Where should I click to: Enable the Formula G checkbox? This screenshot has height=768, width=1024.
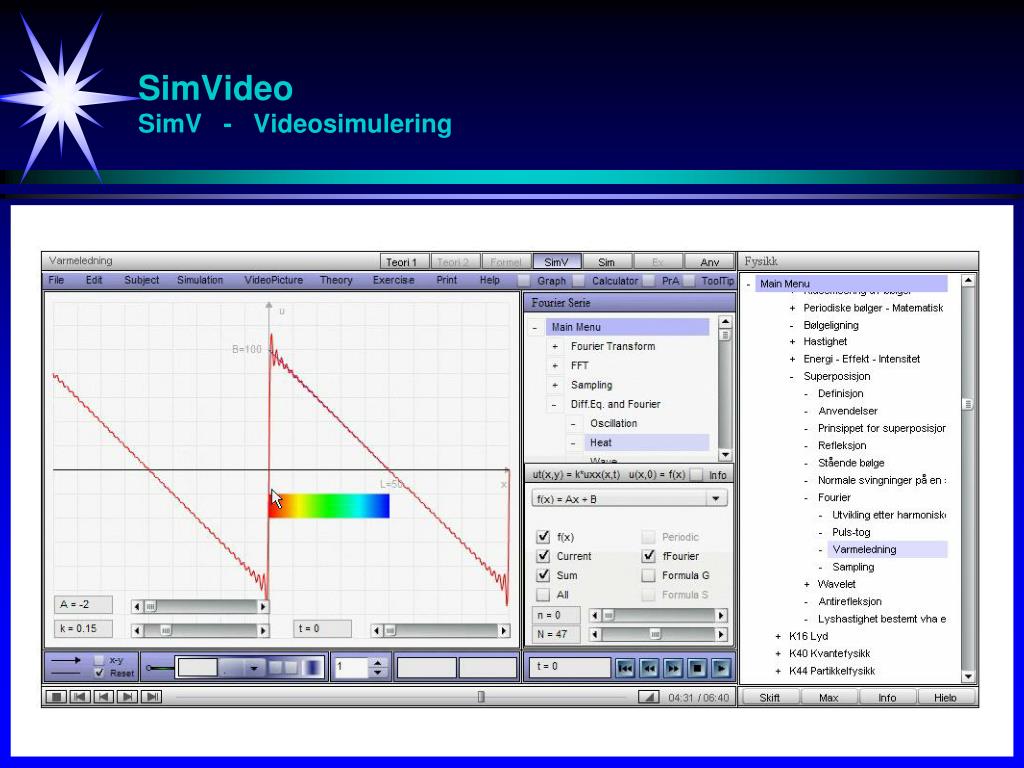(648, 575)
